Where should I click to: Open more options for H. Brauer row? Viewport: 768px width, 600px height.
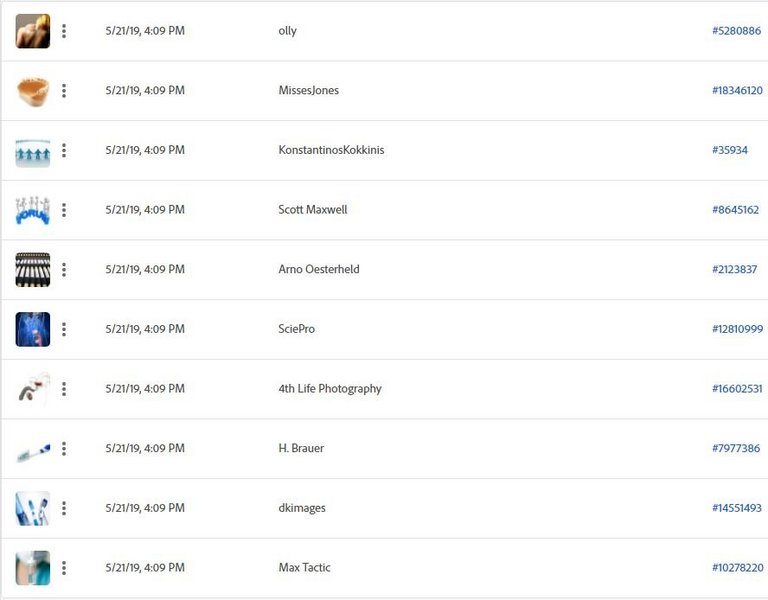[64, 449]
